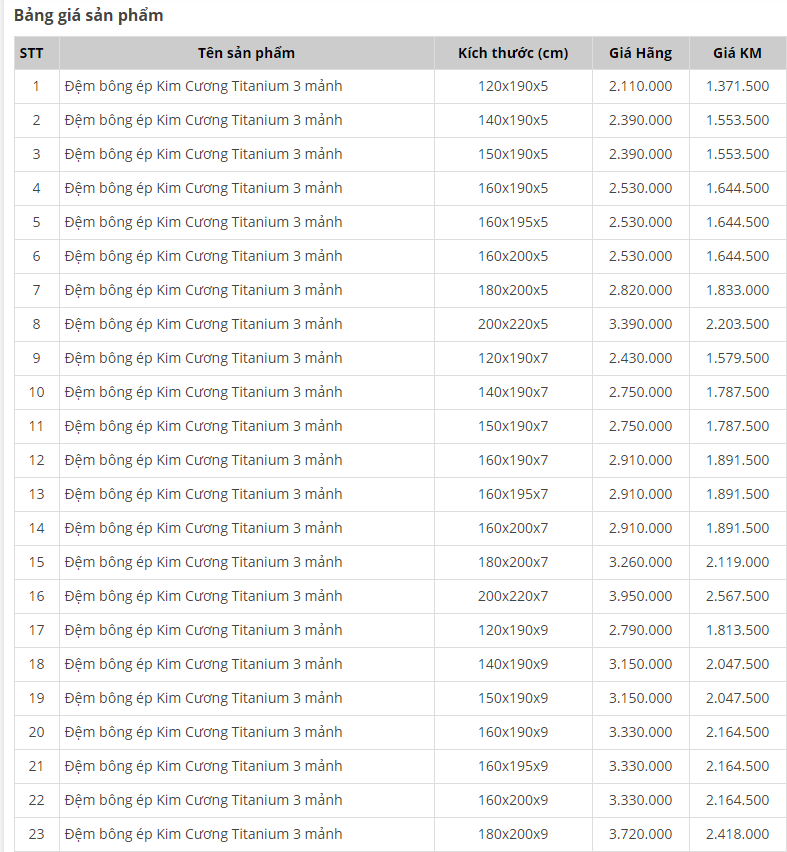Click the size cell 180x200x9
787x852 pixels.
[513, 834]
